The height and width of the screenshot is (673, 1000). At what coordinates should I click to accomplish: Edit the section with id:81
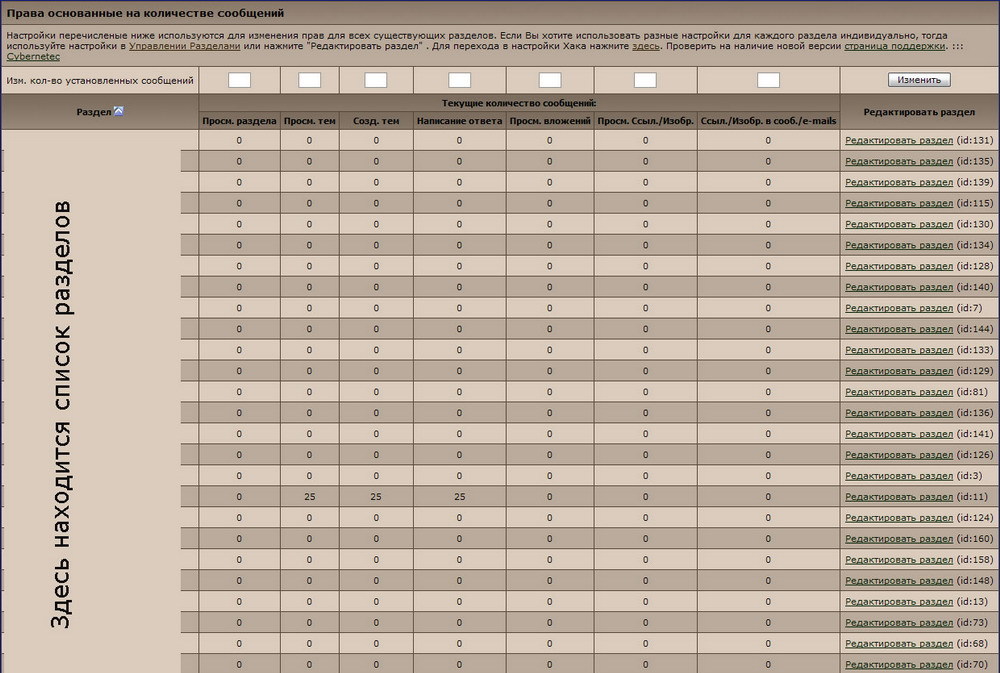[899, 392]
